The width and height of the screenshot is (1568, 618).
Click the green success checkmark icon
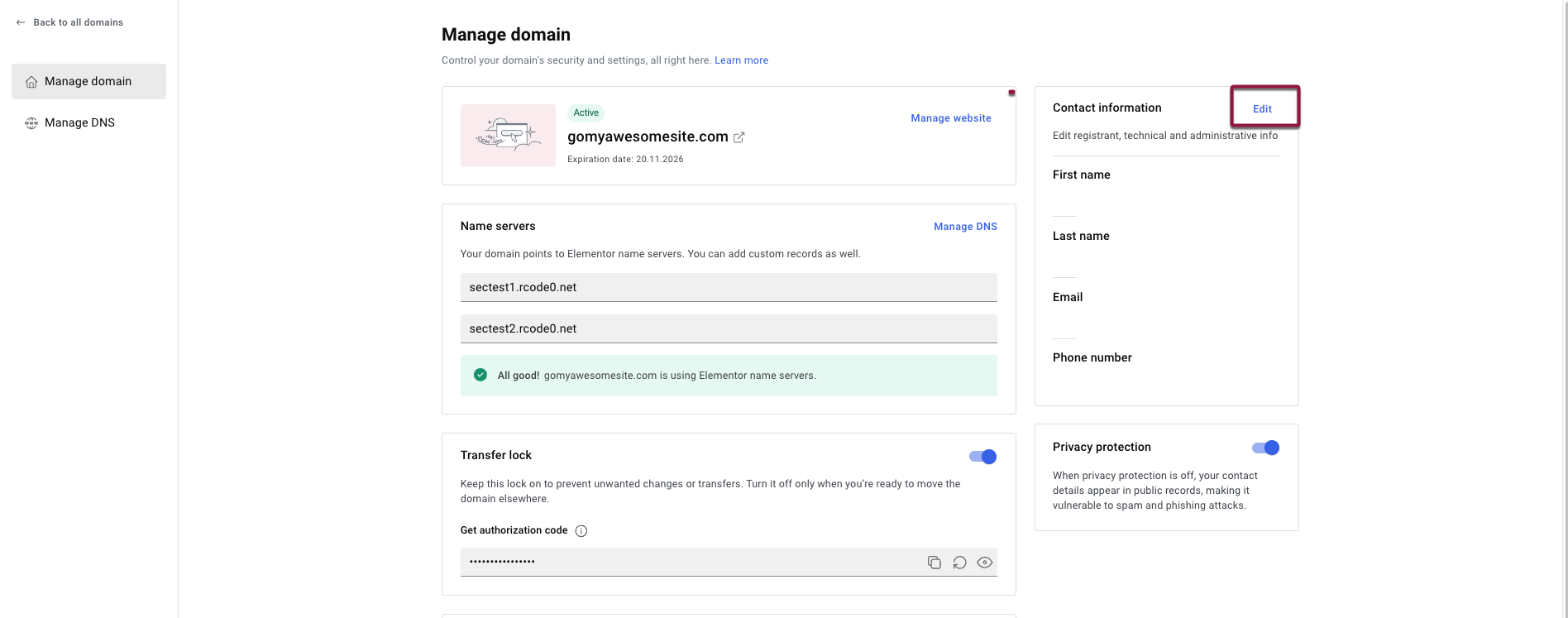tap(480, 376)
